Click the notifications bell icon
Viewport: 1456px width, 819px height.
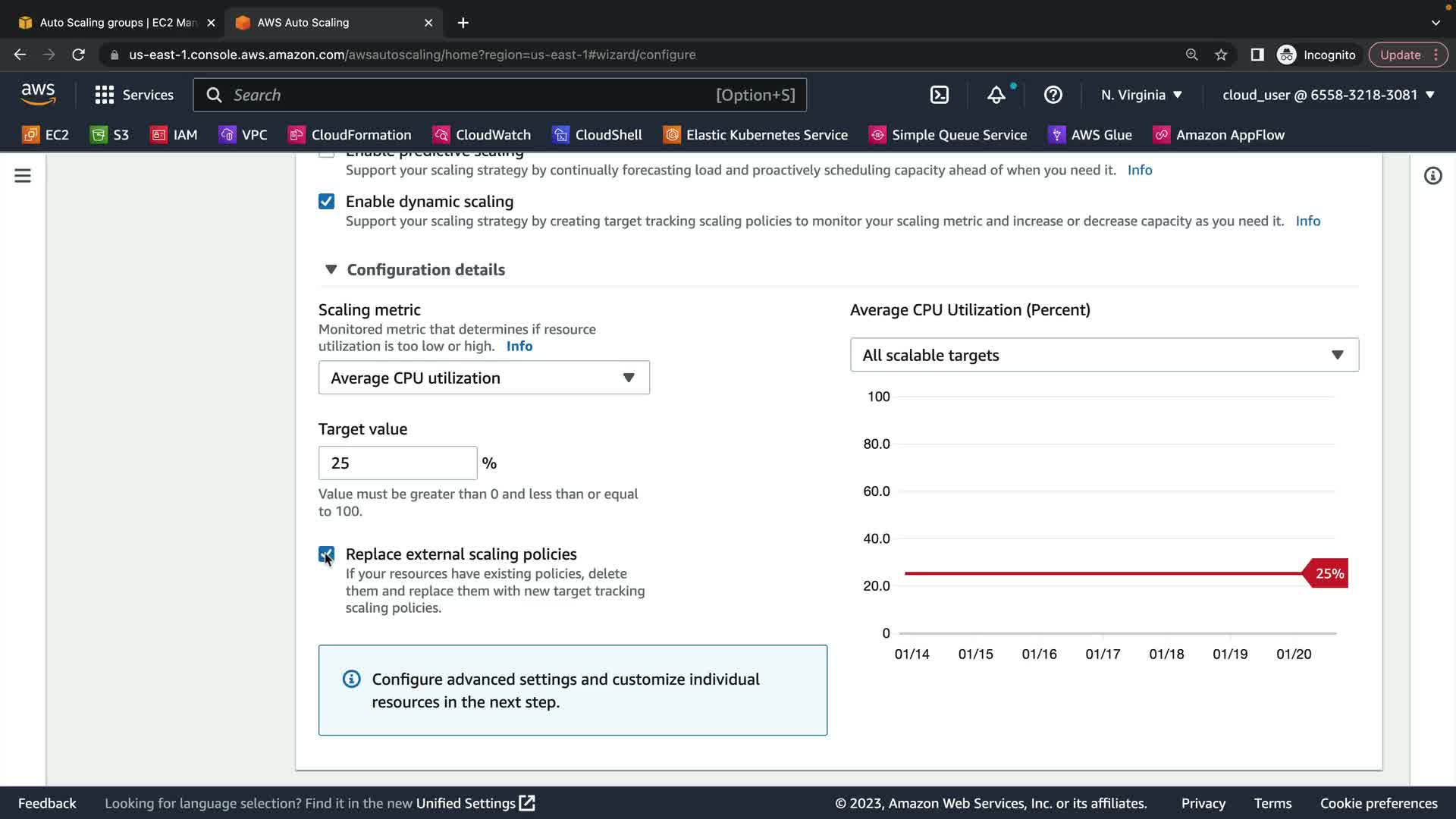[996, 95]
